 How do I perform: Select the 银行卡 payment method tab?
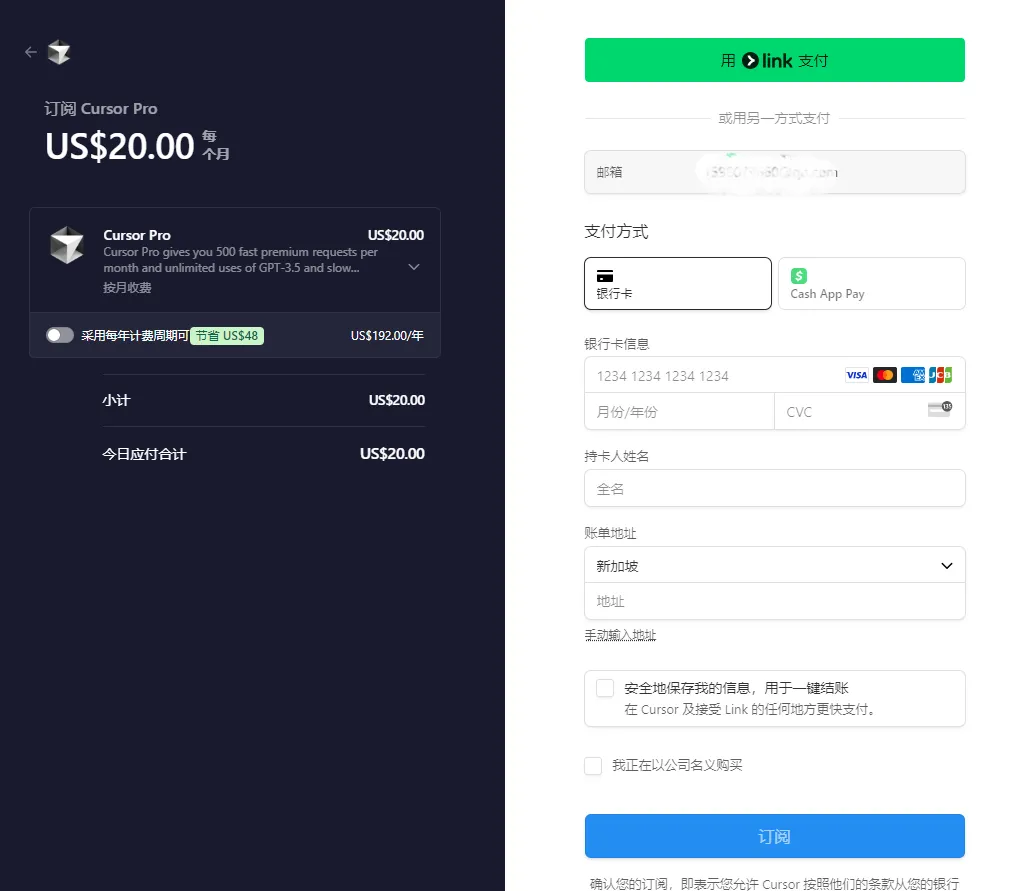678,284
